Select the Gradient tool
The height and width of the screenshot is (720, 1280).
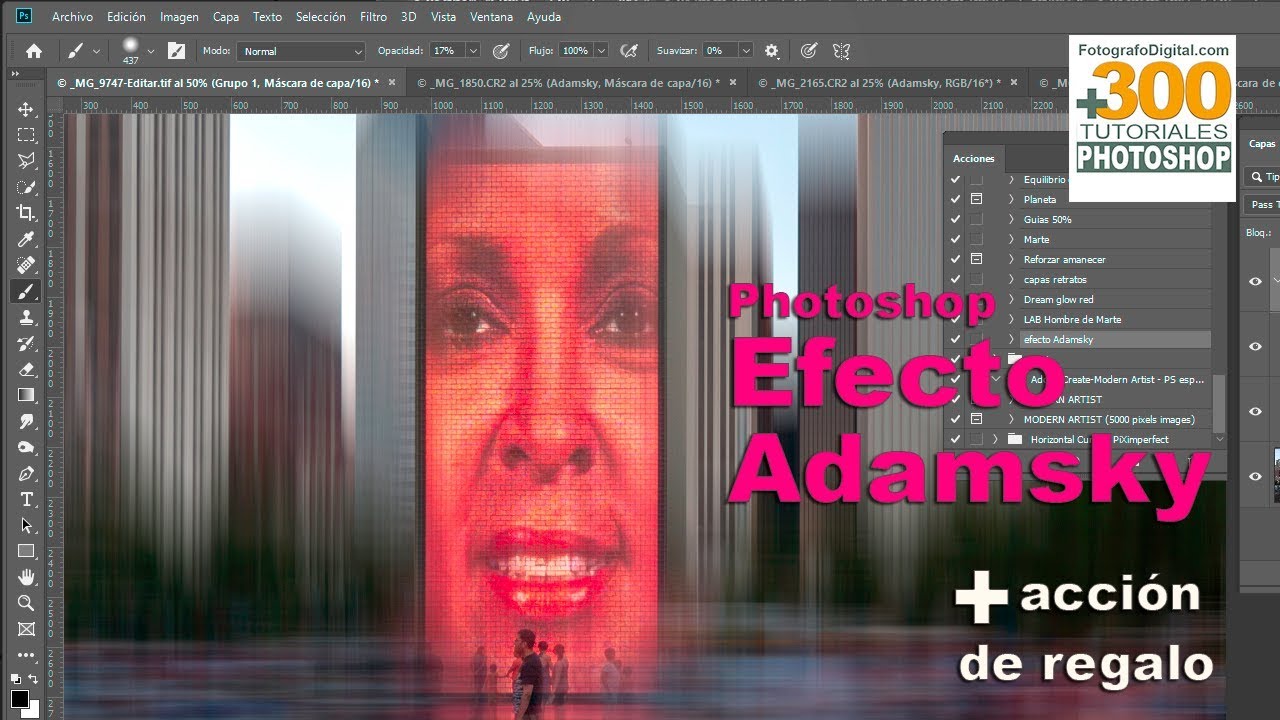pos(26,395)
